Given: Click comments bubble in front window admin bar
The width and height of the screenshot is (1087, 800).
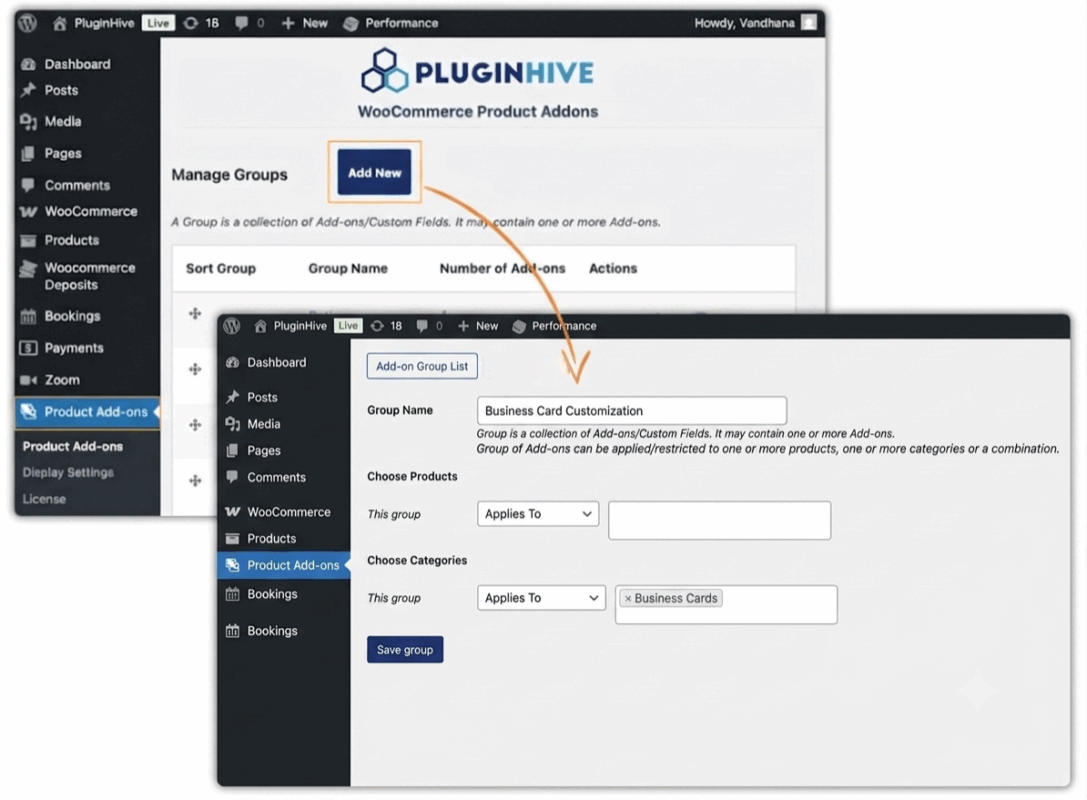Looking at the screenshot, I should 421,326.
